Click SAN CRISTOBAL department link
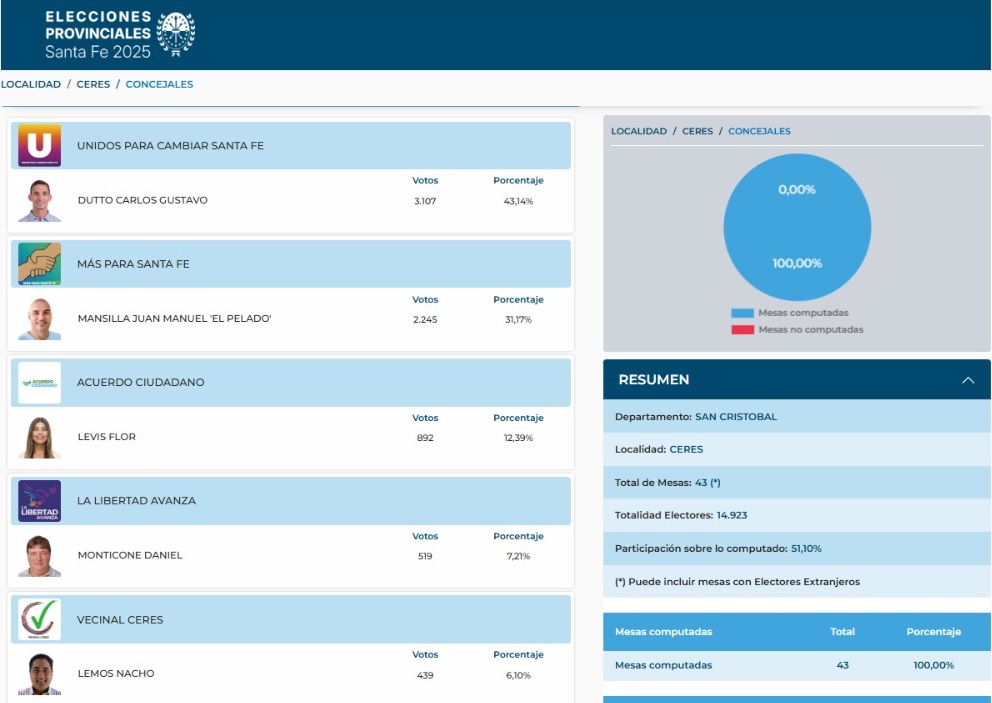This screenshot has width=992, height=703. point(735,416)
